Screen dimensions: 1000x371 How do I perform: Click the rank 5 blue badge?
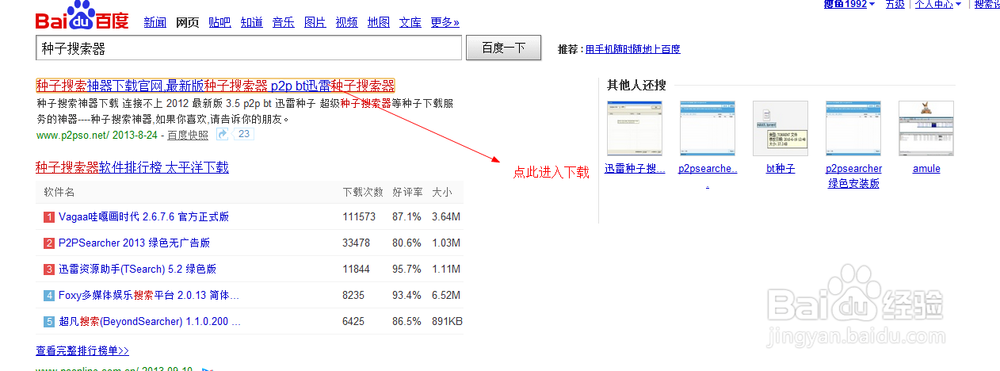49,321
